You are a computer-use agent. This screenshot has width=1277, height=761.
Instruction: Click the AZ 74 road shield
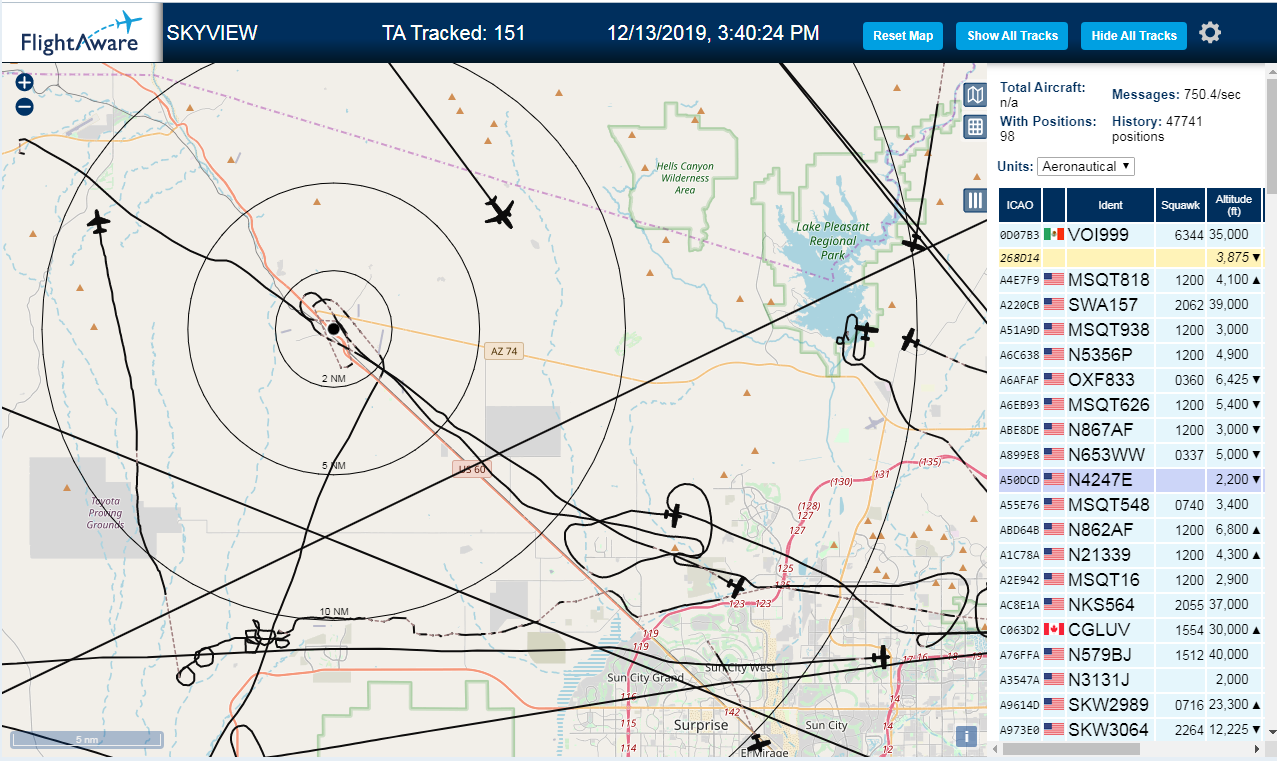click(505, 351)
